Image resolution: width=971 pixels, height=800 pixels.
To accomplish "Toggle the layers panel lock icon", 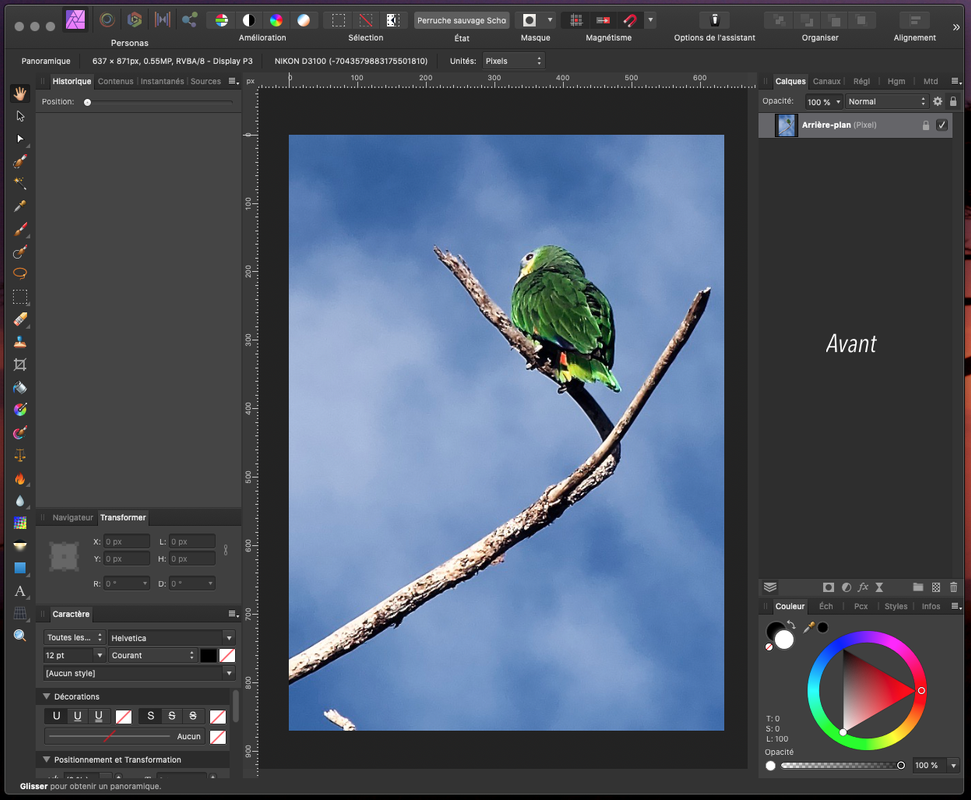I will (953, 101).
